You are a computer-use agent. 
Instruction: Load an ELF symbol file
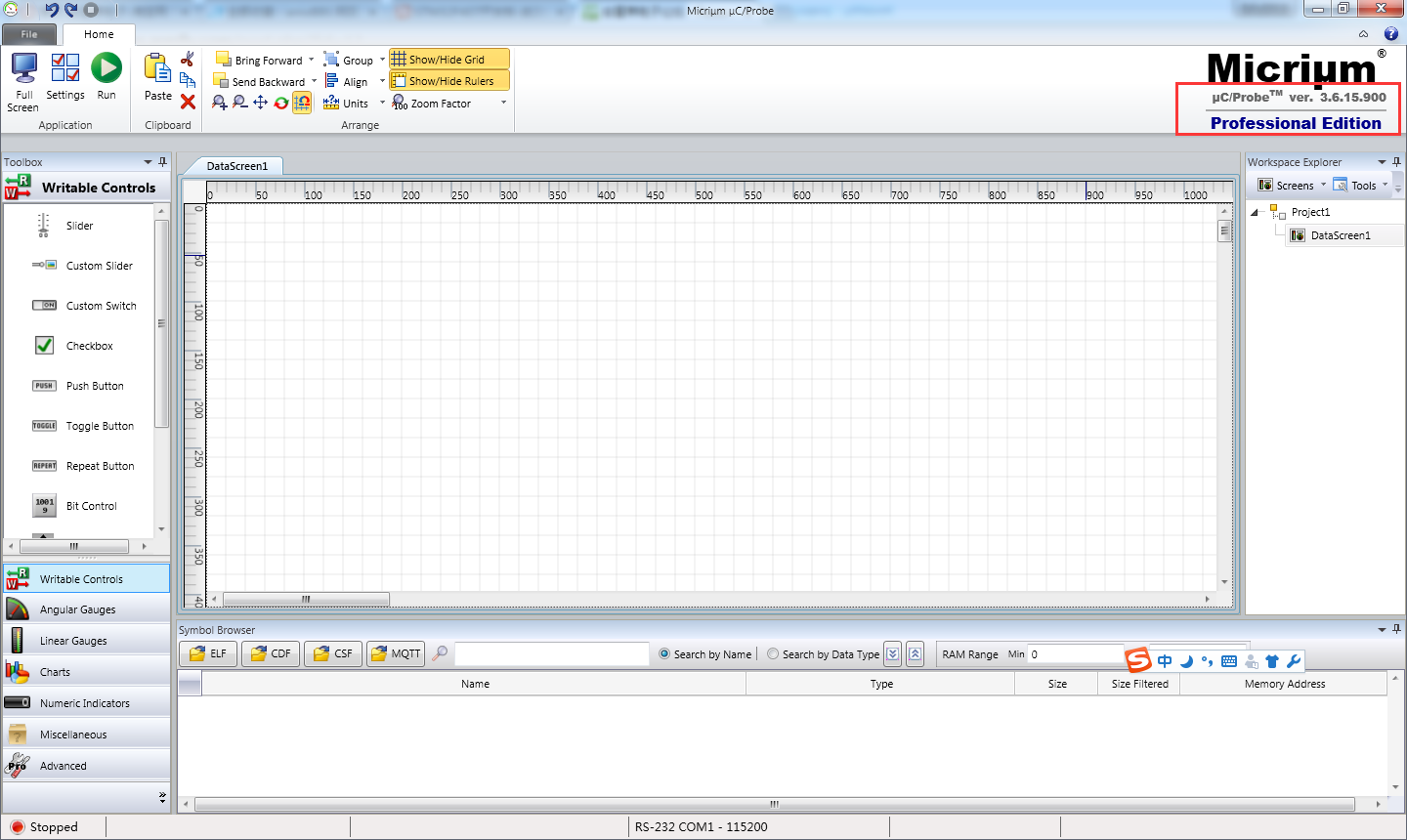coord(207,653)
